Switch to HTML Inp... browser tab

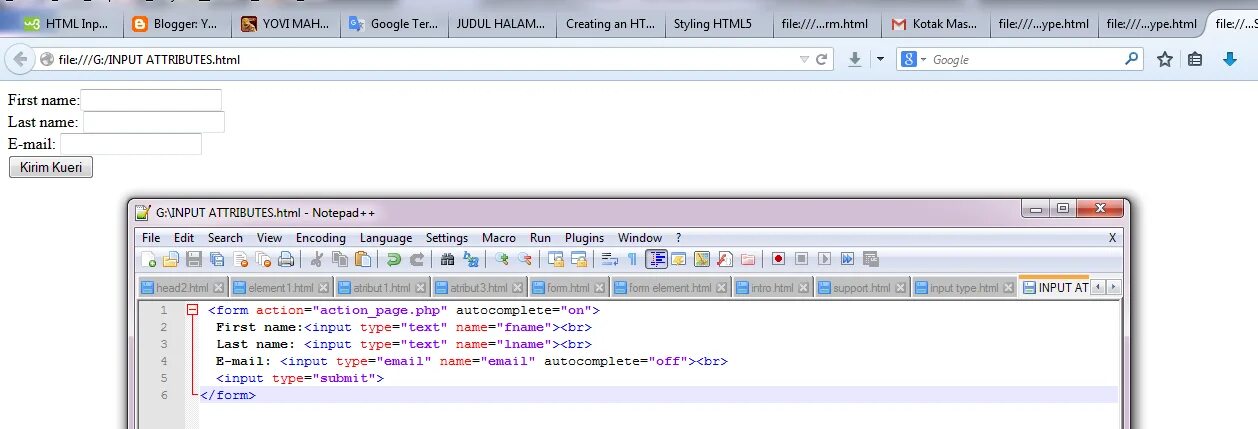click(71, 24)
